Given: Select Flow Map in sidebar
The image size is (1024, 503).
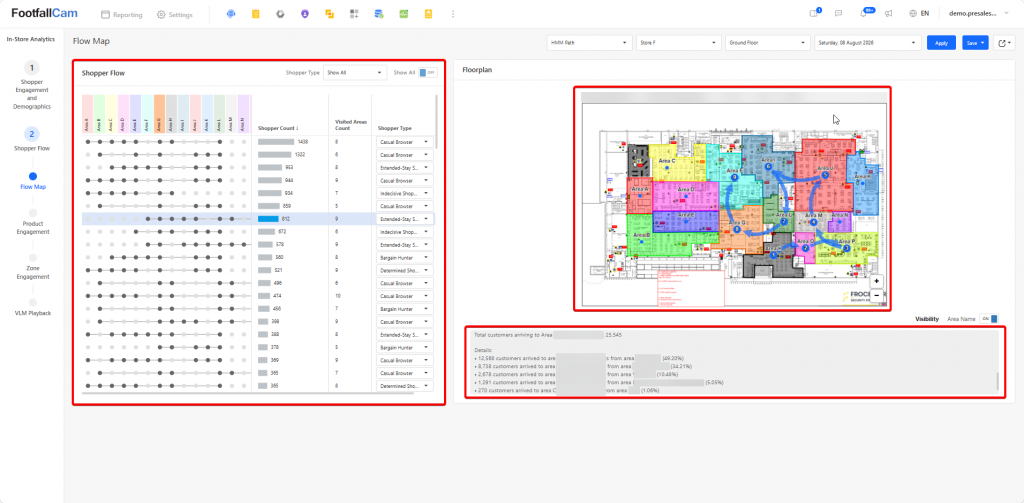Looking at the screenshot, I should click(31, 187).
